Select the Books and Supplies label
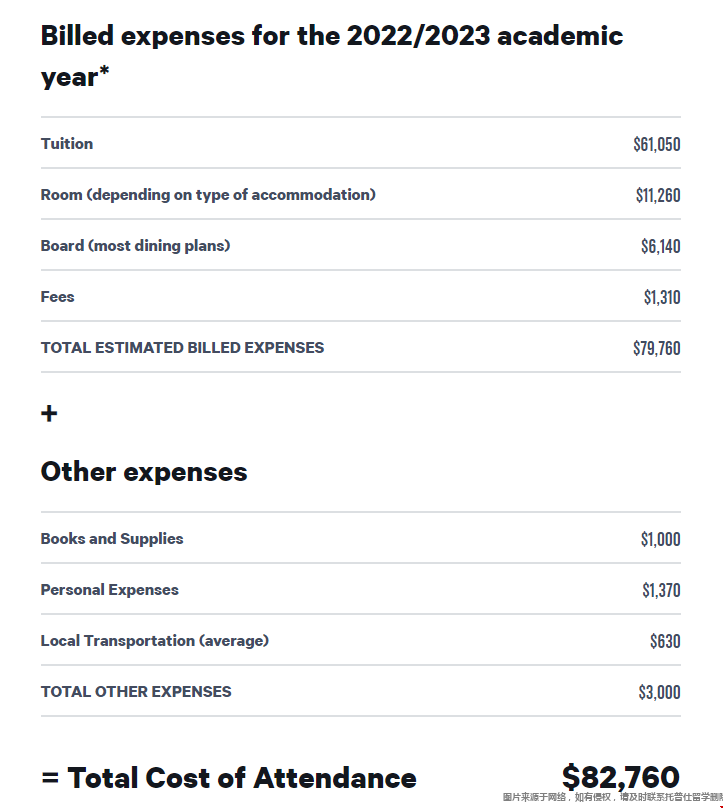Viewport: 723px width, 808px height. (112, 538)
